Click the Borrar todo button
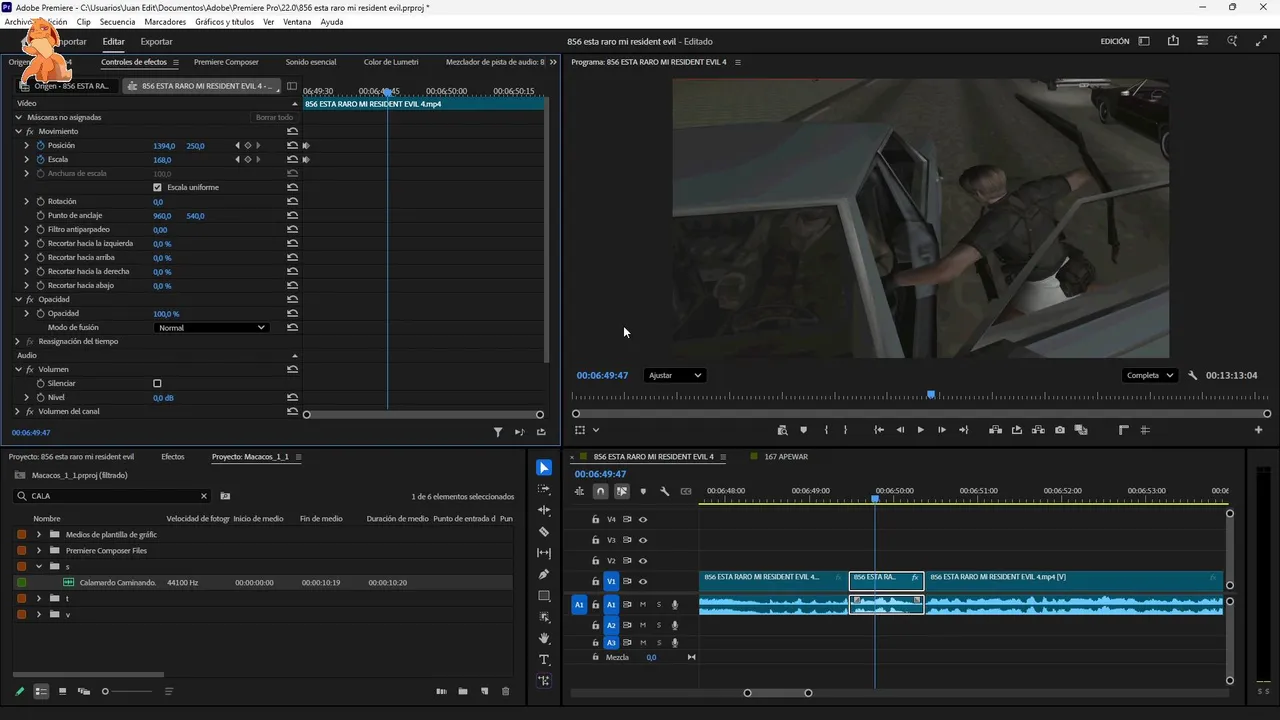This screenshot has width=1280, height=720. pyautogui.click(x=274, y=118)
